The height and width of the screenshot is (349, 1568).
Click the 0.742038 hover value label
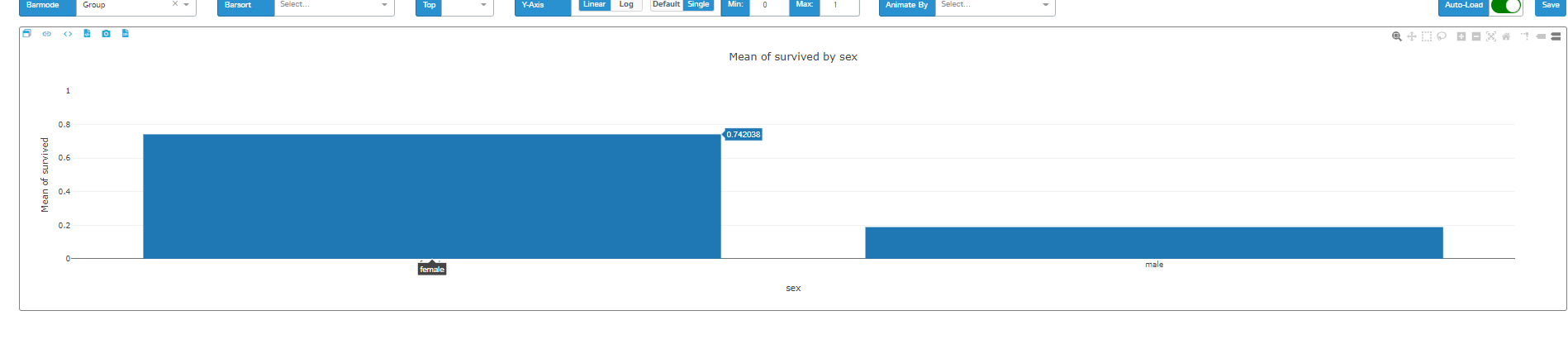click(744, 134)
